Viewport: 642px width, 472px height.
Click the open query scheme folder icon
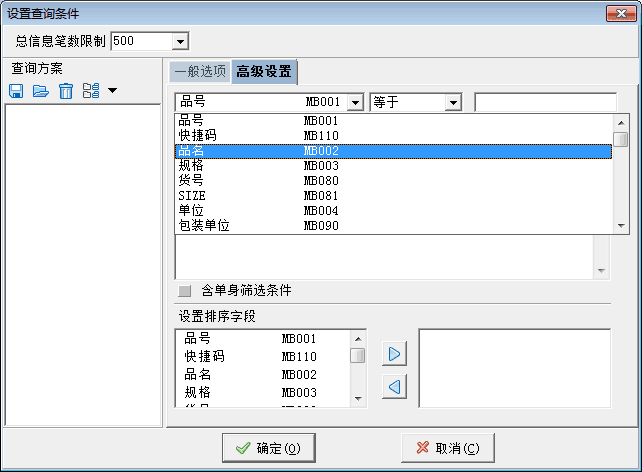(41, 91)
